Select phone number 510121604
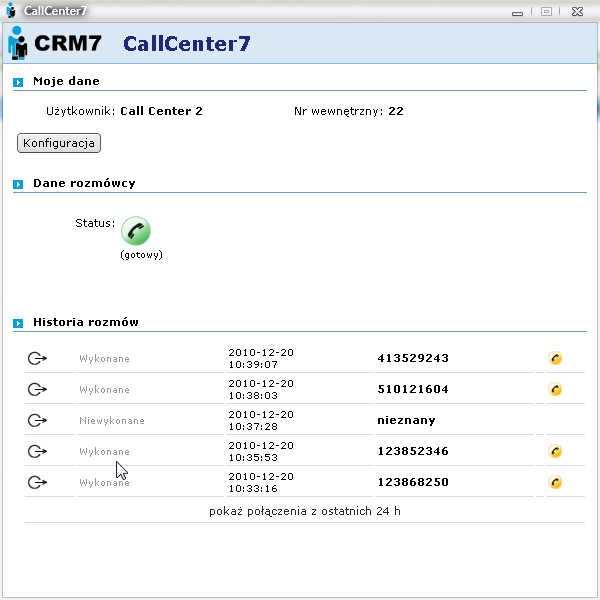 tap(413, 389)
